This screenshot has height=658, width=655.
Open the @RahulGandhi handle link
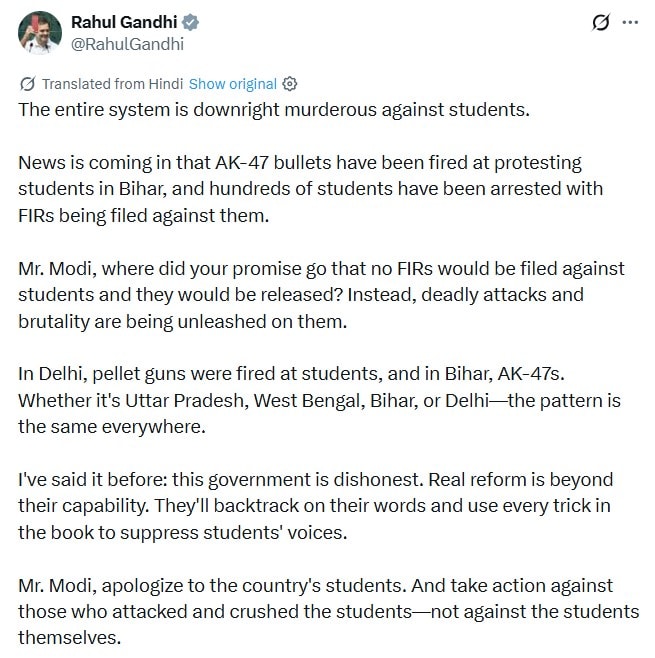coord(128,44)
